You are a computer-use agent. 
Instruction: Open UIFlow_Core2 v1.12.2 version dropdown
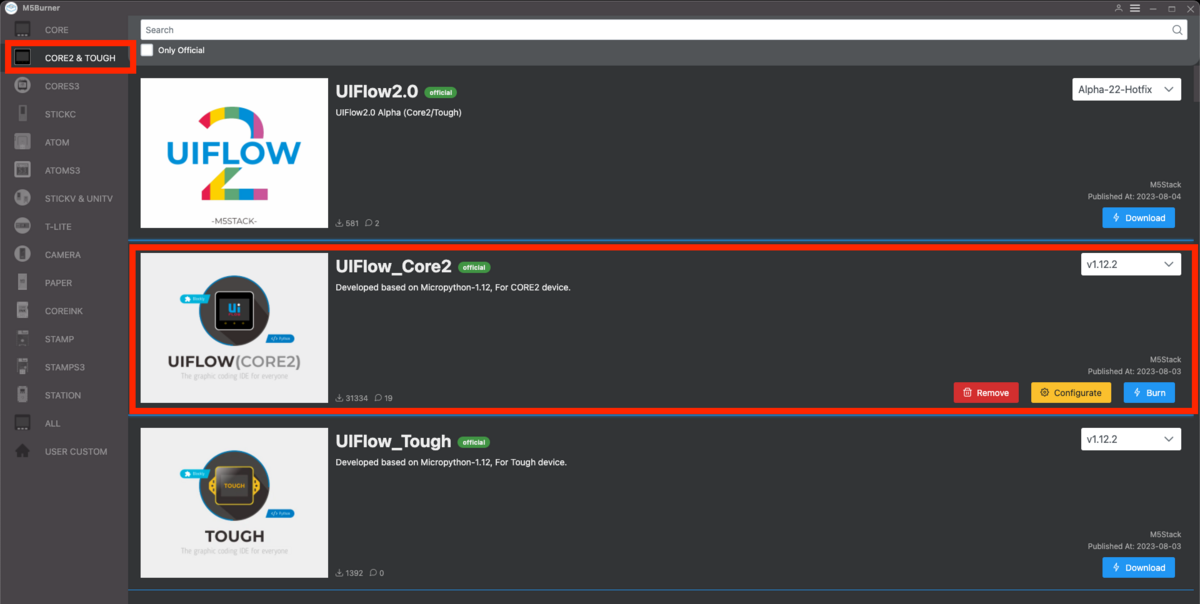(1130, 264)
